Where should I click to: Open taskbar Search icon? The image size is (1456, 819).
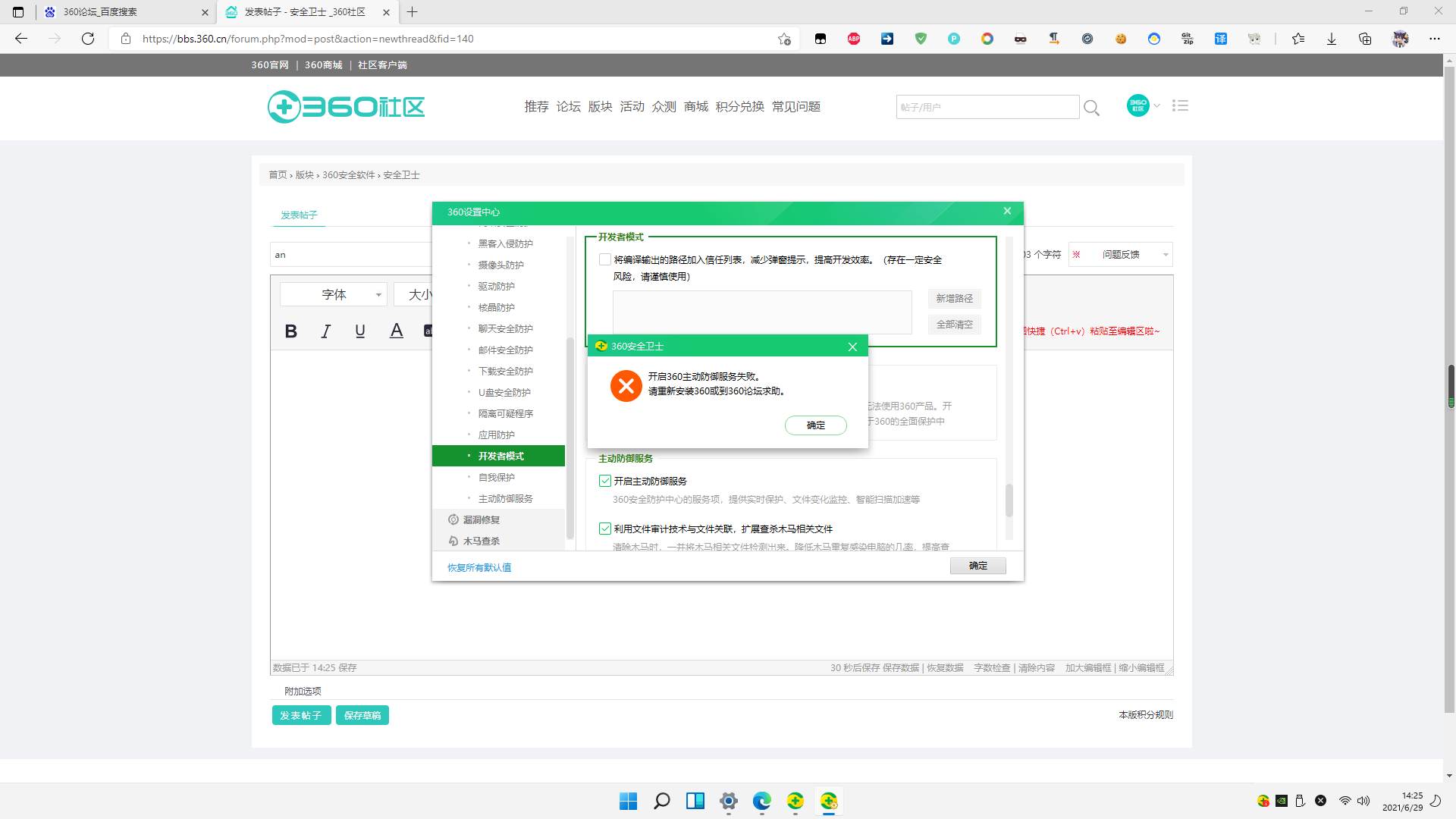(x=662, y=801)
